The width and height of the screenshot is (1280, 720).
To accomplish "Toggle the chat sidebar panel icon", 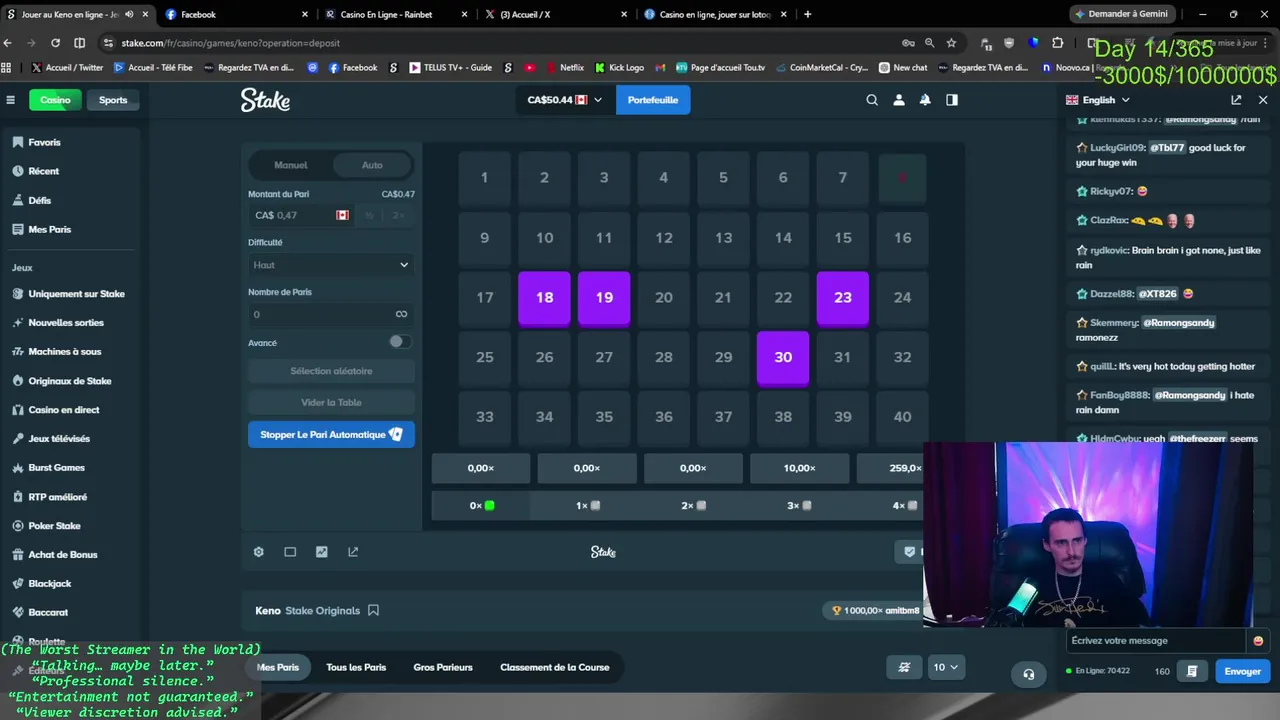I will pos(952,100).
